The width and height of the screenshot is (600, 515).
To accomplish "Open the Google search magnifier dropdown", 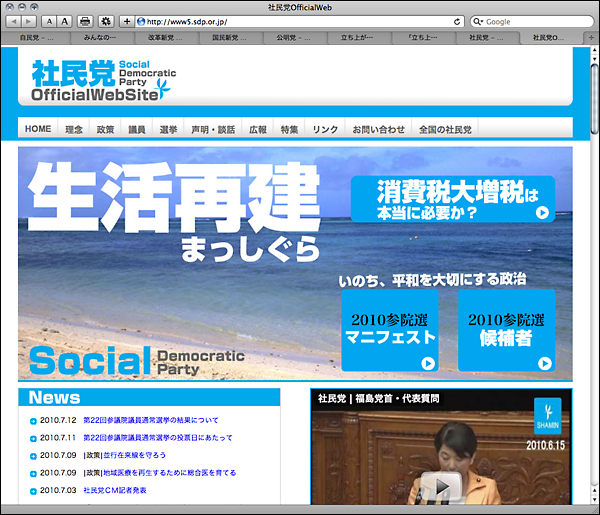I will pos(479,21).
